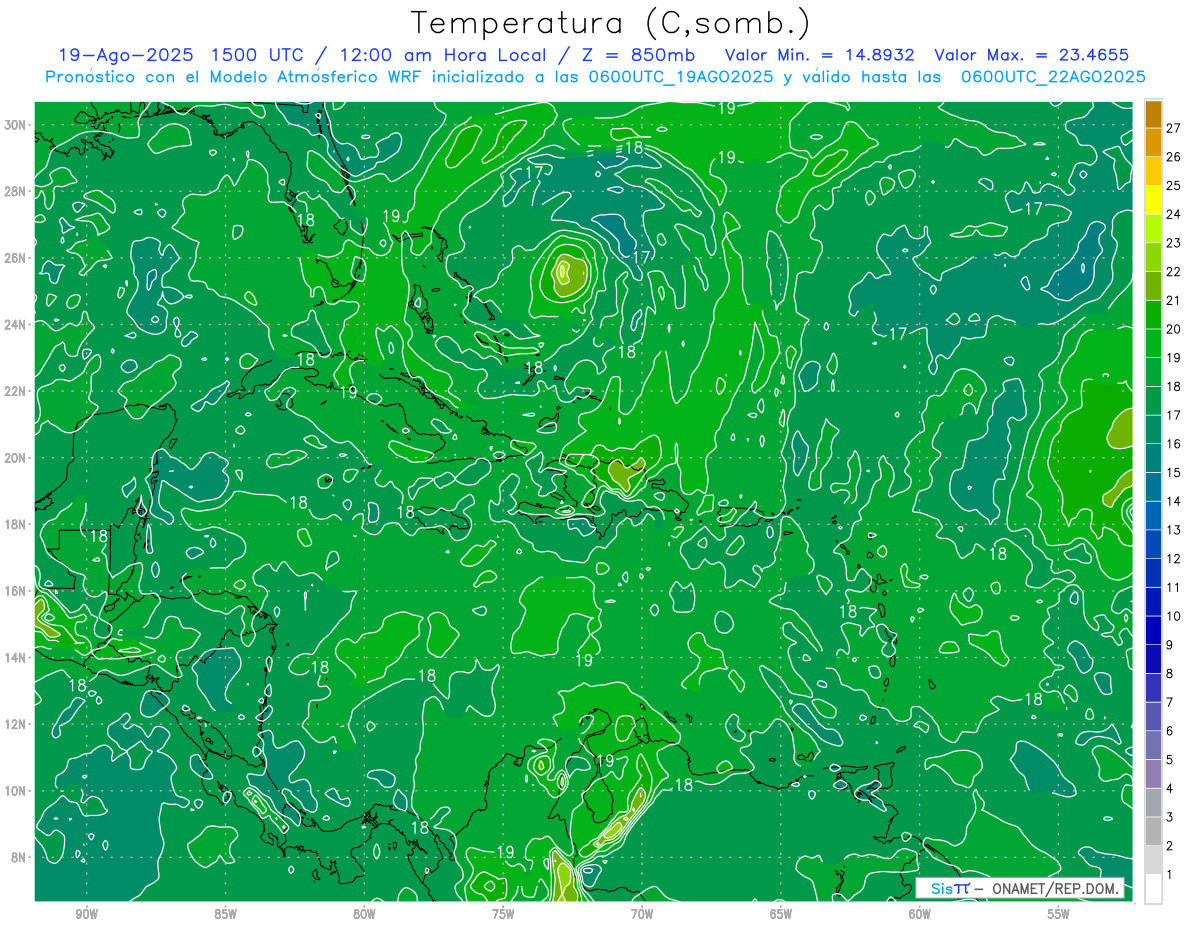Click legend scale value '1'

point(1170,875)
